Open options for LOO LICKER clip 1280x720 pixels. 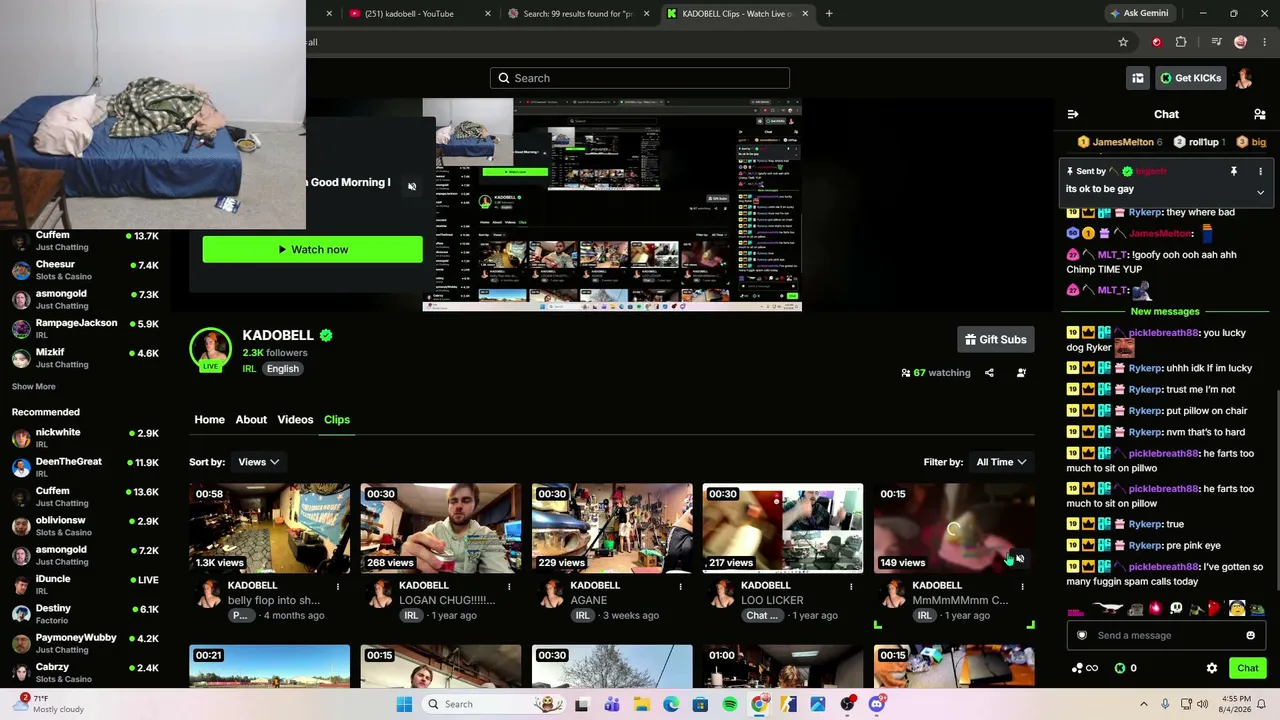tap(851, 586)
